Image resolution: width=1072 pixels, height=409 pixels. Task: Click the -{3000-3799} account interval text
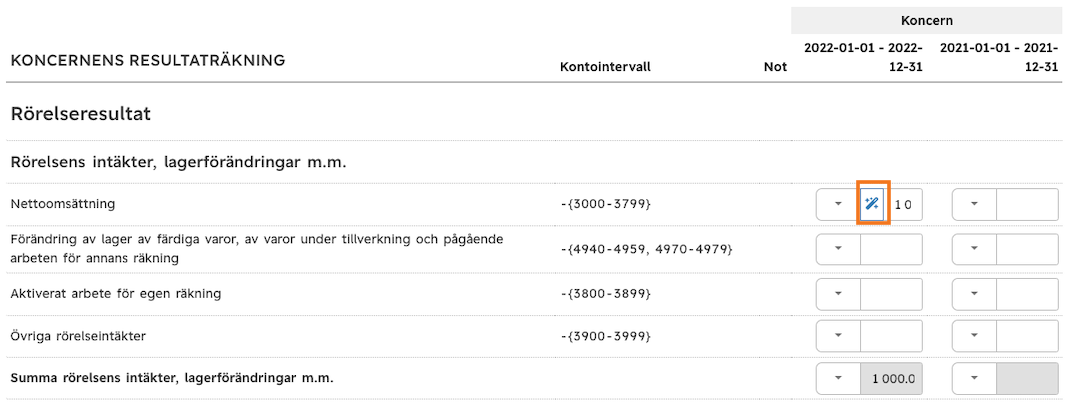[604, 204]
